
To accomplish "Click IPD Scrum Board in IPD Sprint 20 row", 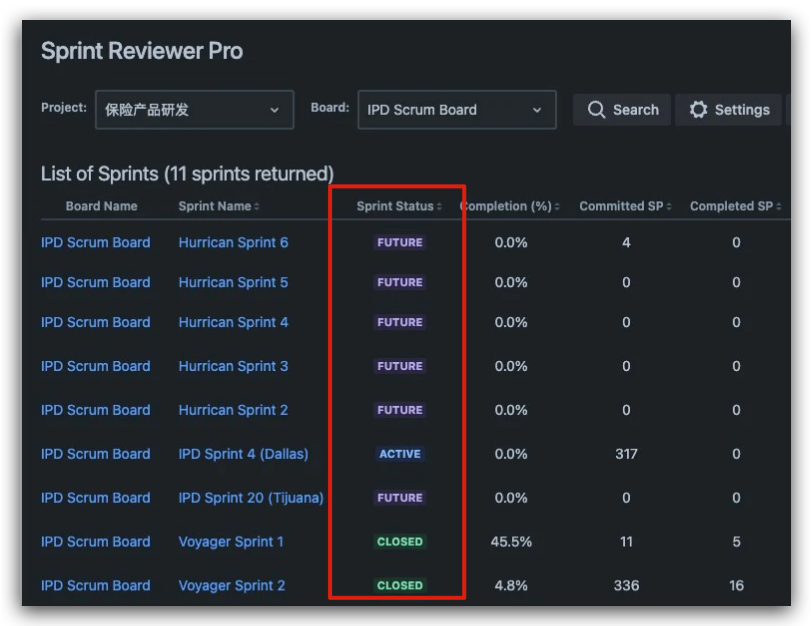I will click(x=96, y=498).
